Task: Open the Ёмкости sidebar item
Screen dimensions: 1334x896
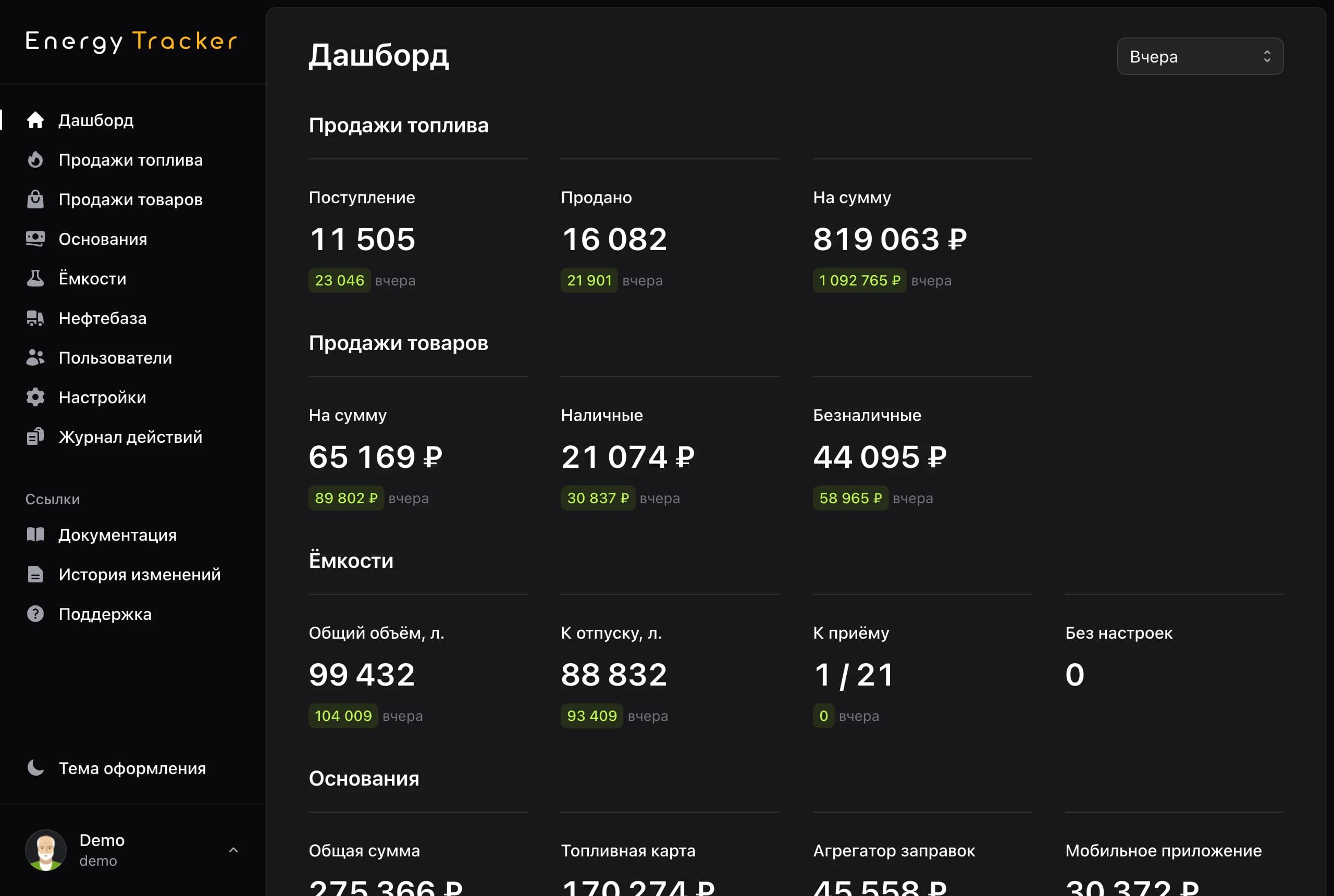Action: tap(93, 278)
